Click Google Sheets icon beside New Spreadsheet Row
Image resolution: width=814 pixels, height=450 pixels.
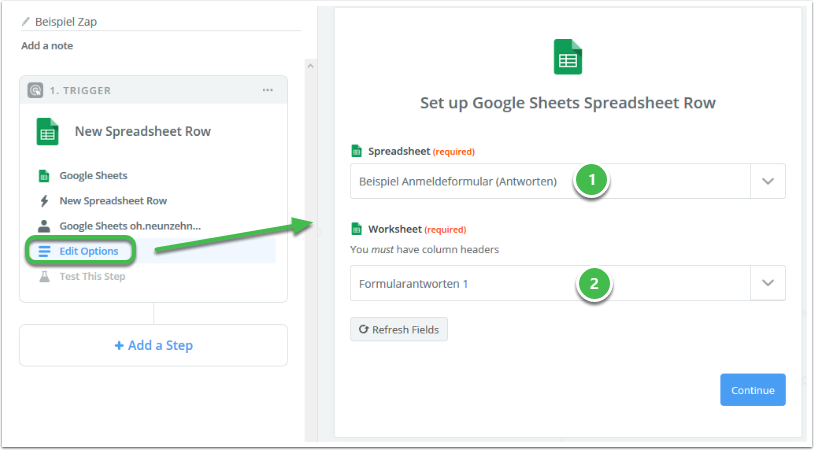pos(47,131)
